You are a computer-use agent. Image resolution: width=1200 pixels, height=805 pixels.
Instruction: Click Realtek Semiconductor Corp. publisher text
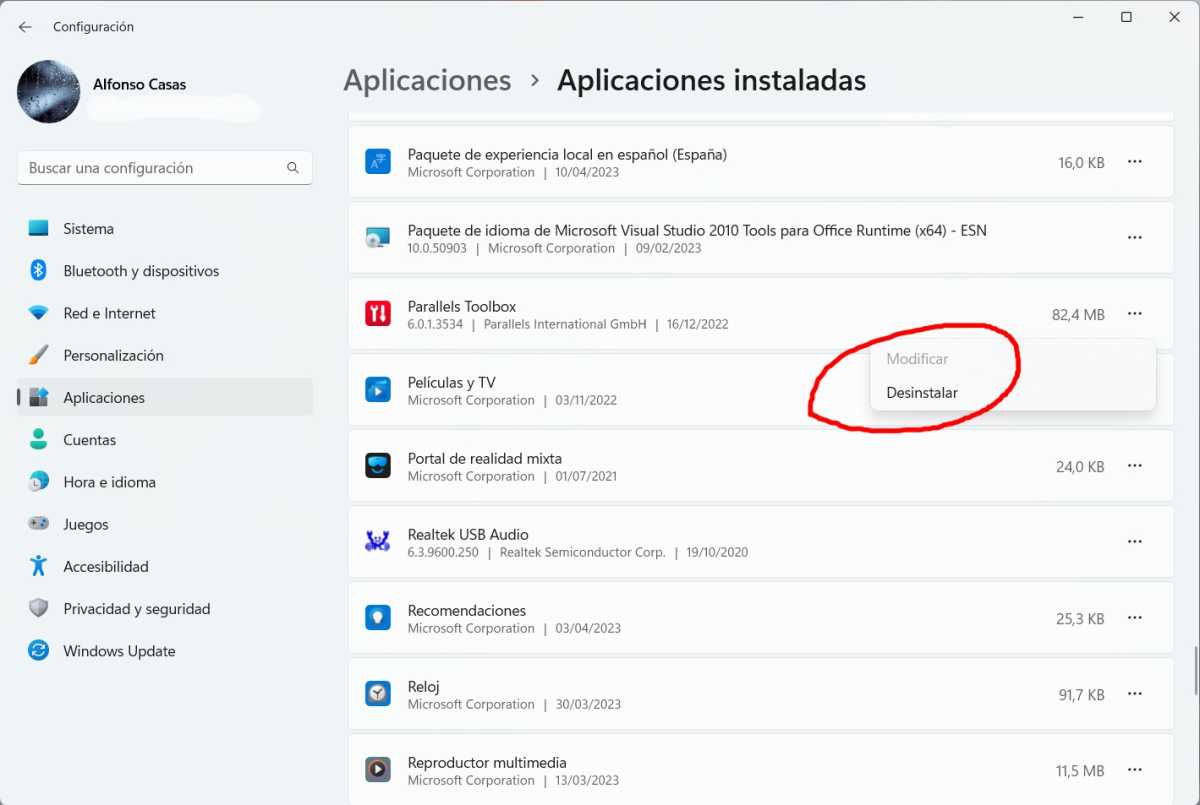click(582, 552)
